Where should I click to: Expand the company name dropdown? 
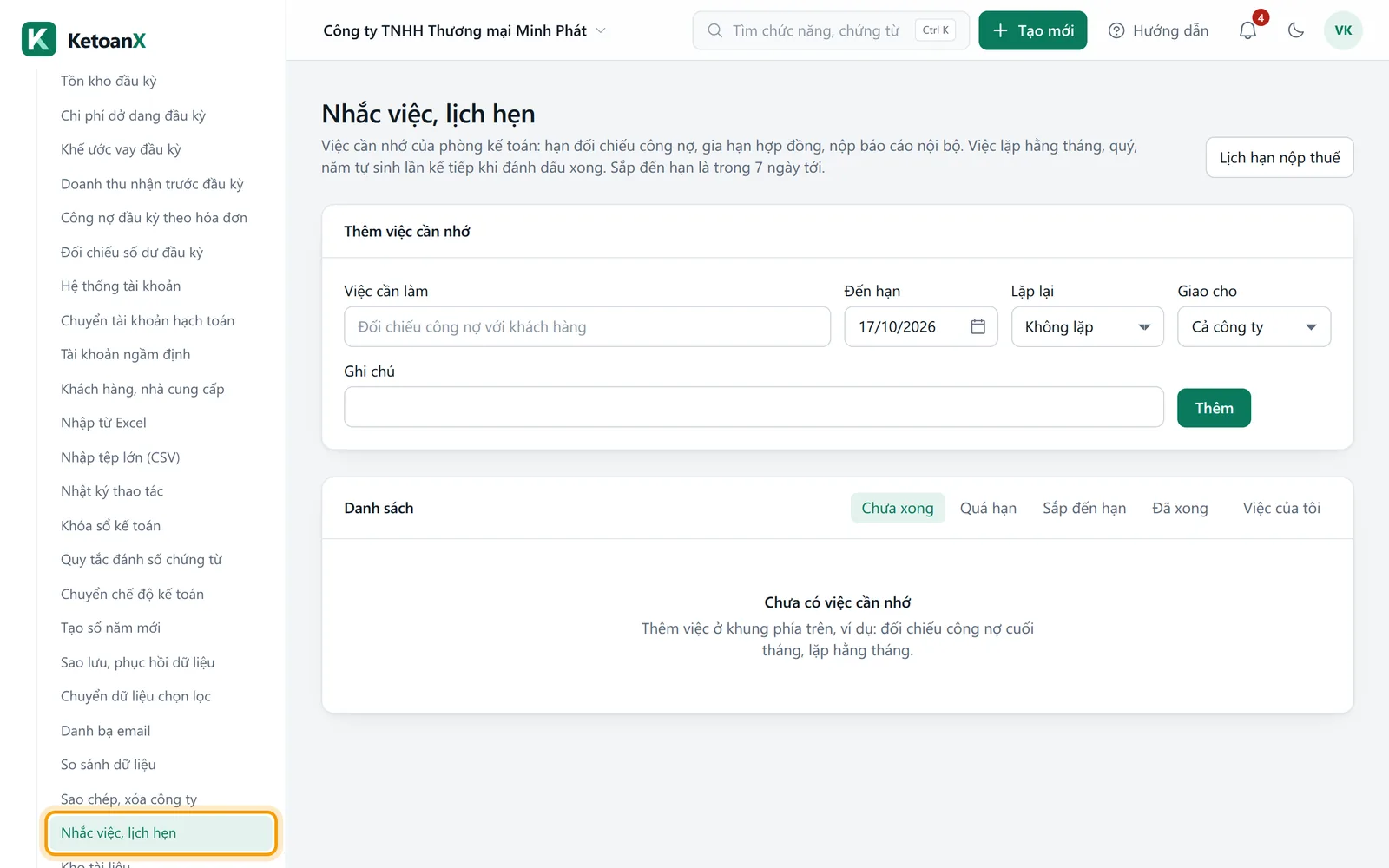click(464, 30)
